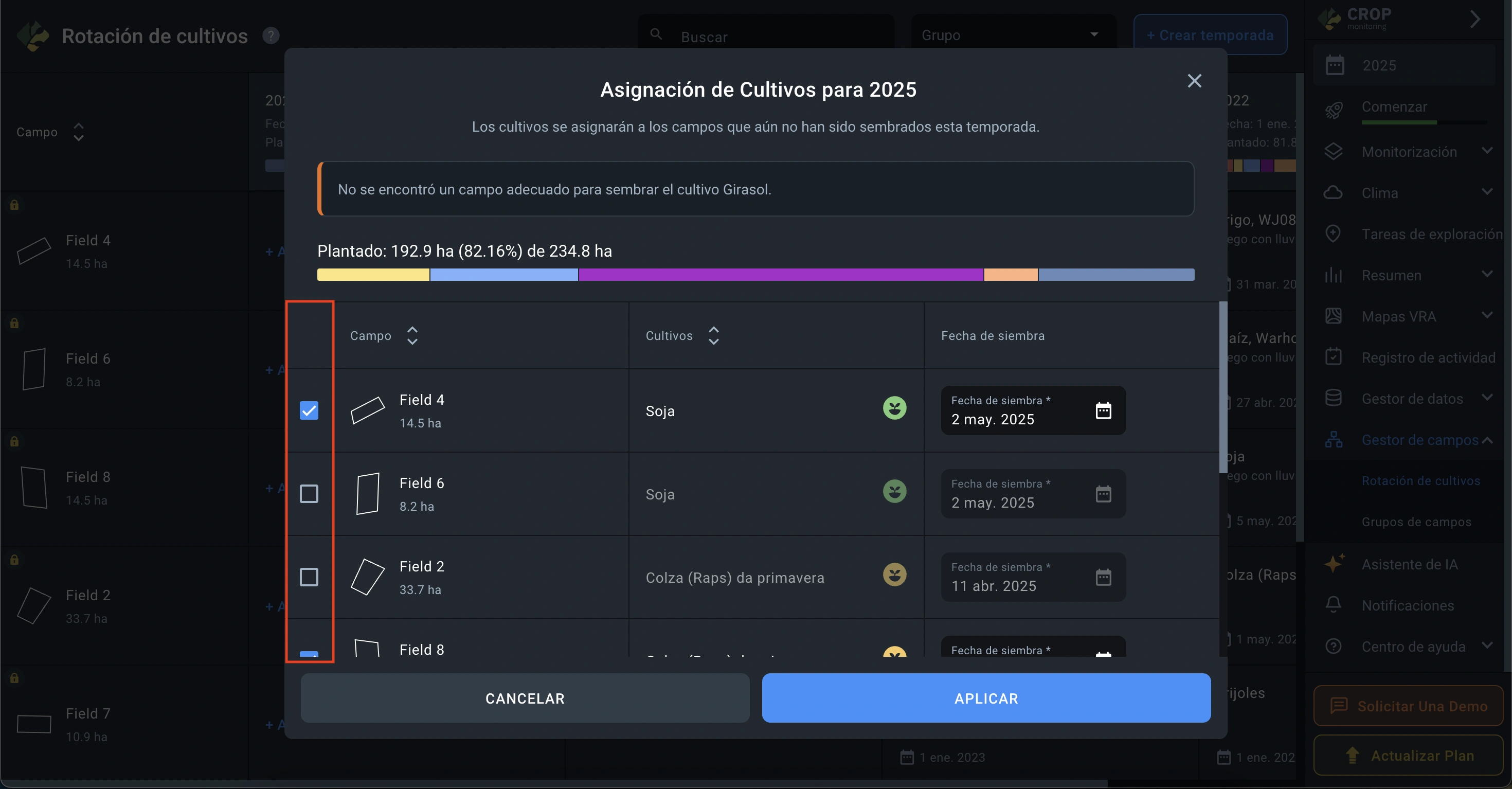Click yellow Colza crop icon in Field 2 row
Image resolution: width=1512 pixels, height=789 pixels.
pyautogui.click(x=894, y=575)
